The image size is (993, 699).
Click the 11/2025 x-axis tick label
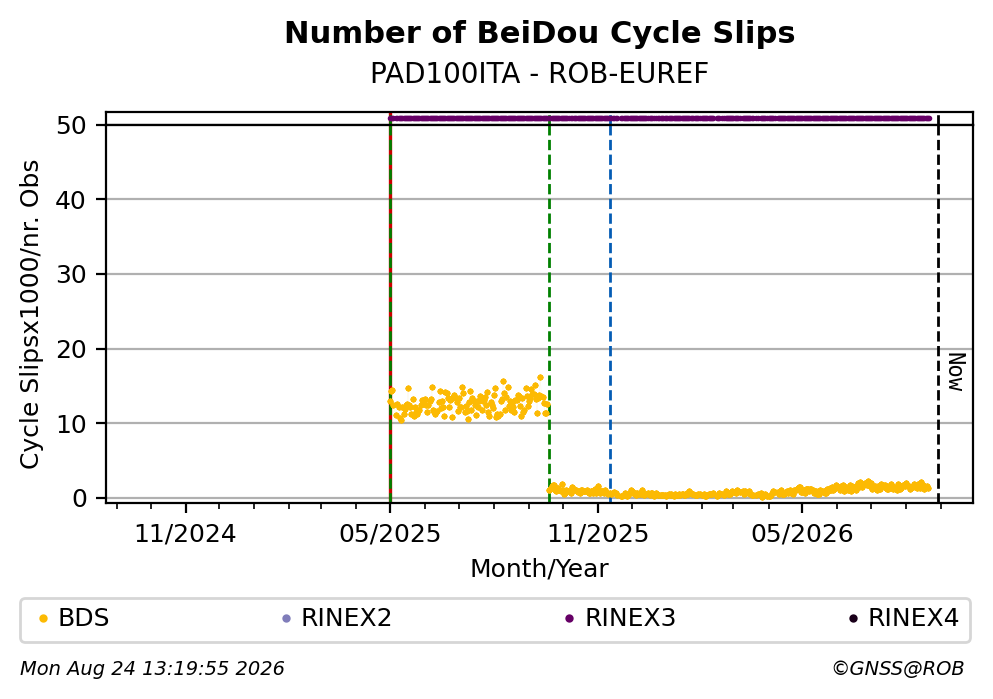[x=598, y=534]
